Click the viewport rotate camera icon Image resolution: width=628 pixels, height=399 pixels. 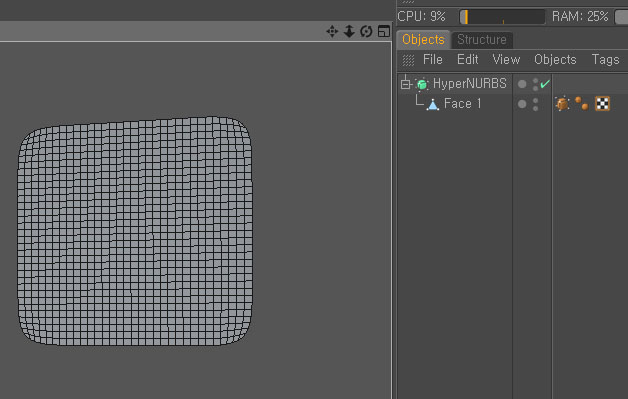click(366, 31)
